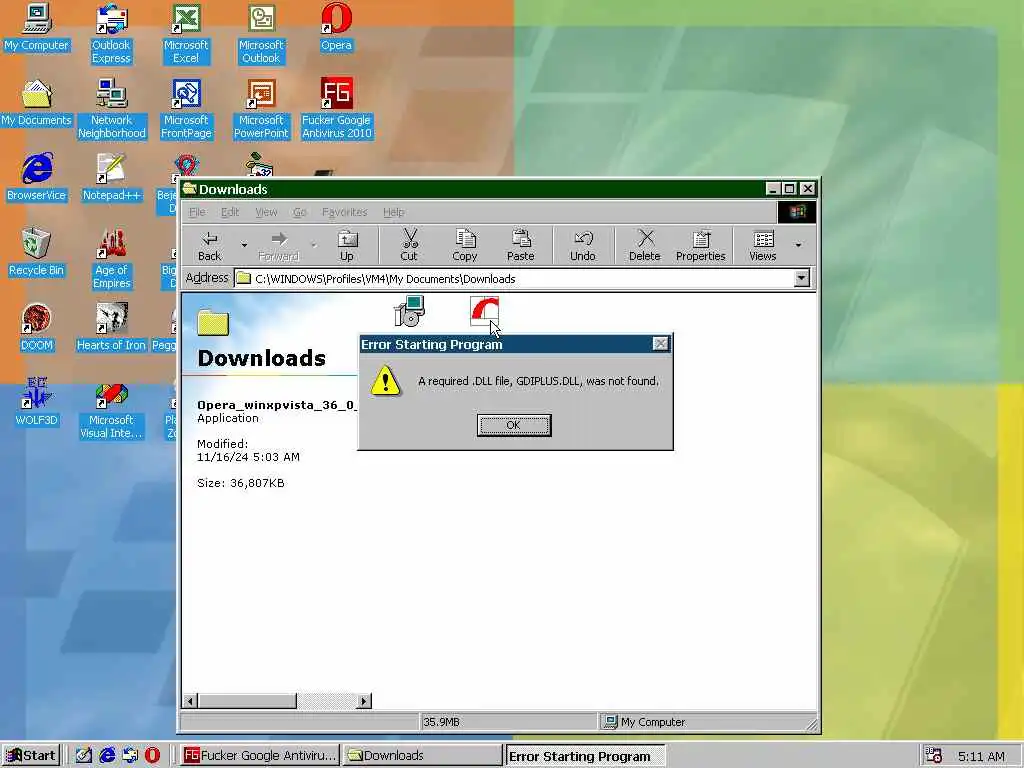This screenshot has width=1024, height=768.
Task: Click OK in the error dialog
Action: click(513, 425)
